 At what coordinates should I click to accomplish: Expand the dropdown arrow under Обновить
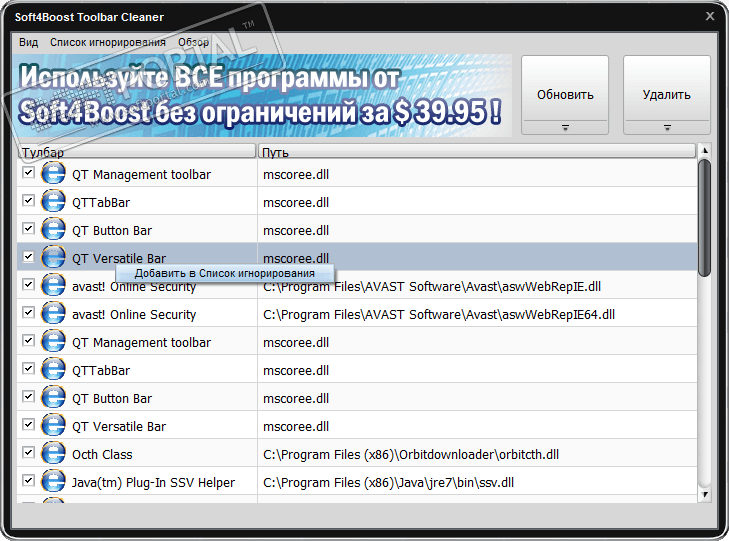pos(565,127)
